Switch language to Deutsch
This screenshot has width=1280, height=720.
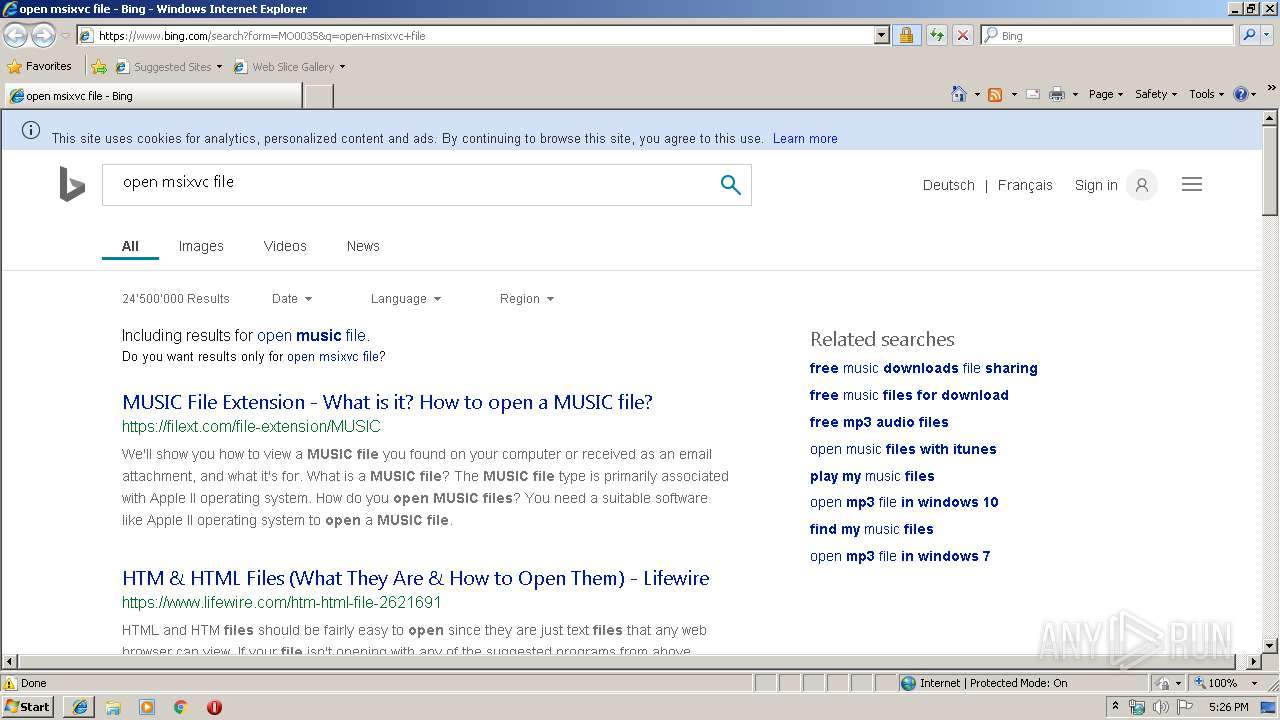[948, 185]
